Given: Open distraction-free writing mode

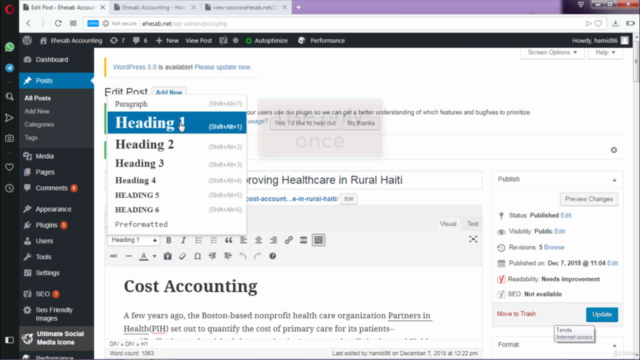Looking at the screenshot, I should (x=473, y=240).
